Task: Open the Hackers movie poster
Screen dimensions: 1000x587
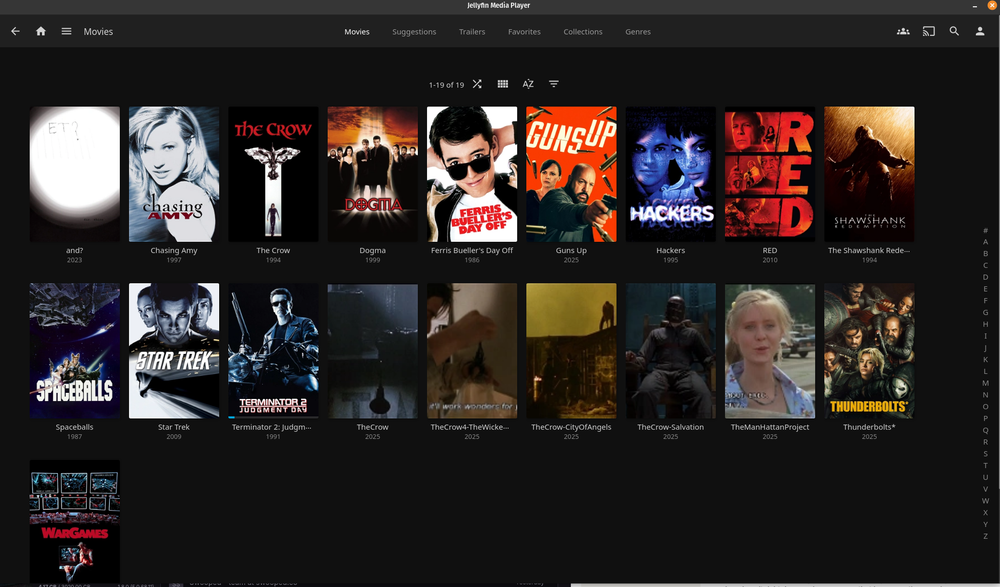Action: pos(670,174)
